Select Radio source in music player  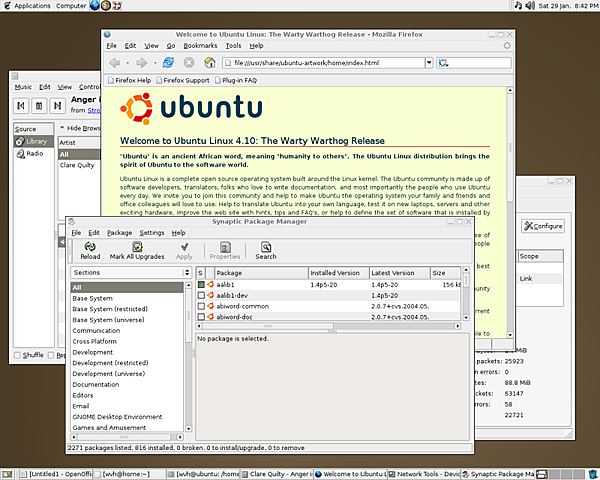[x=34, y=153]
